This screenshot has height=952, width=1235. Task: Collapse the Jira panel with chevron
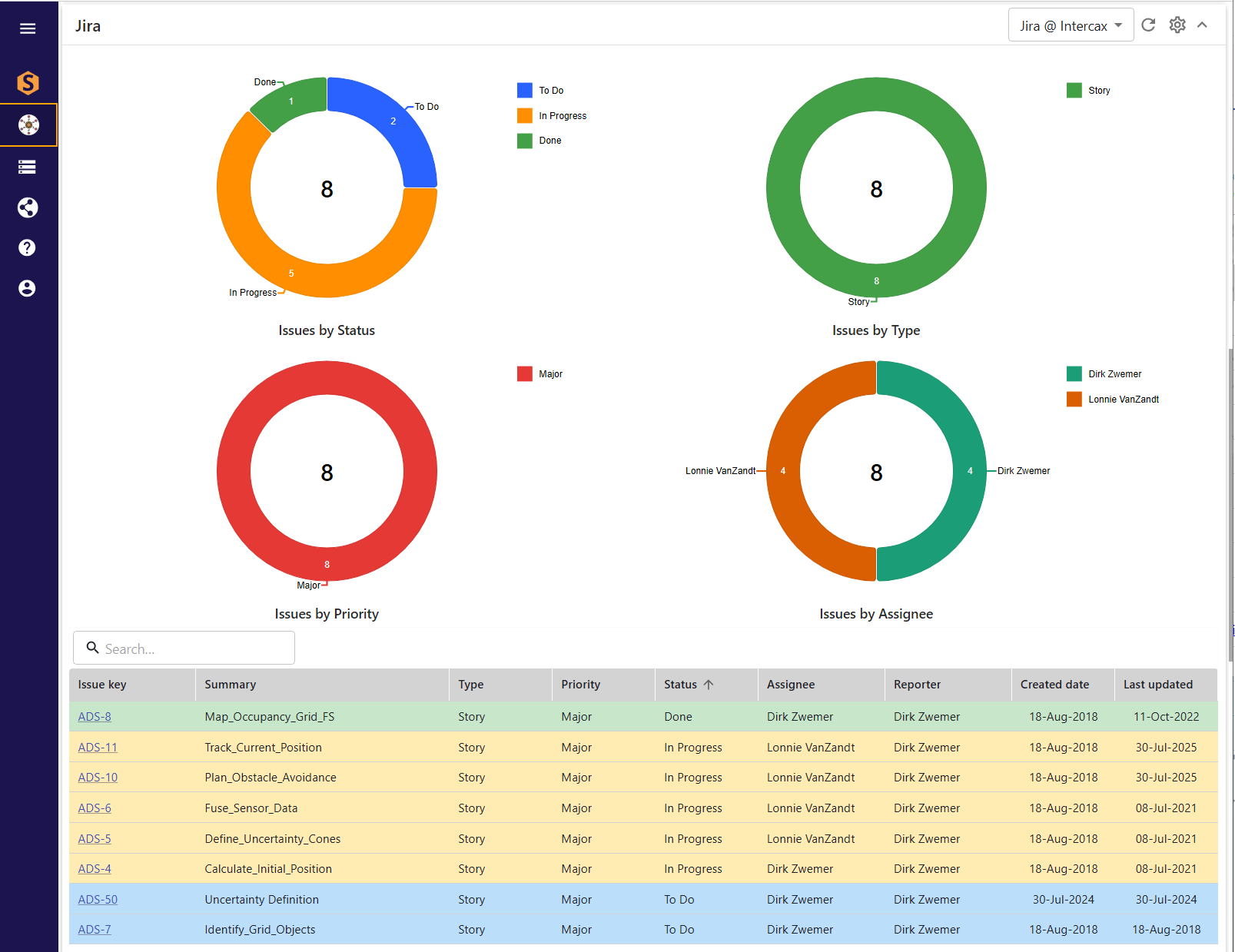1203,25
